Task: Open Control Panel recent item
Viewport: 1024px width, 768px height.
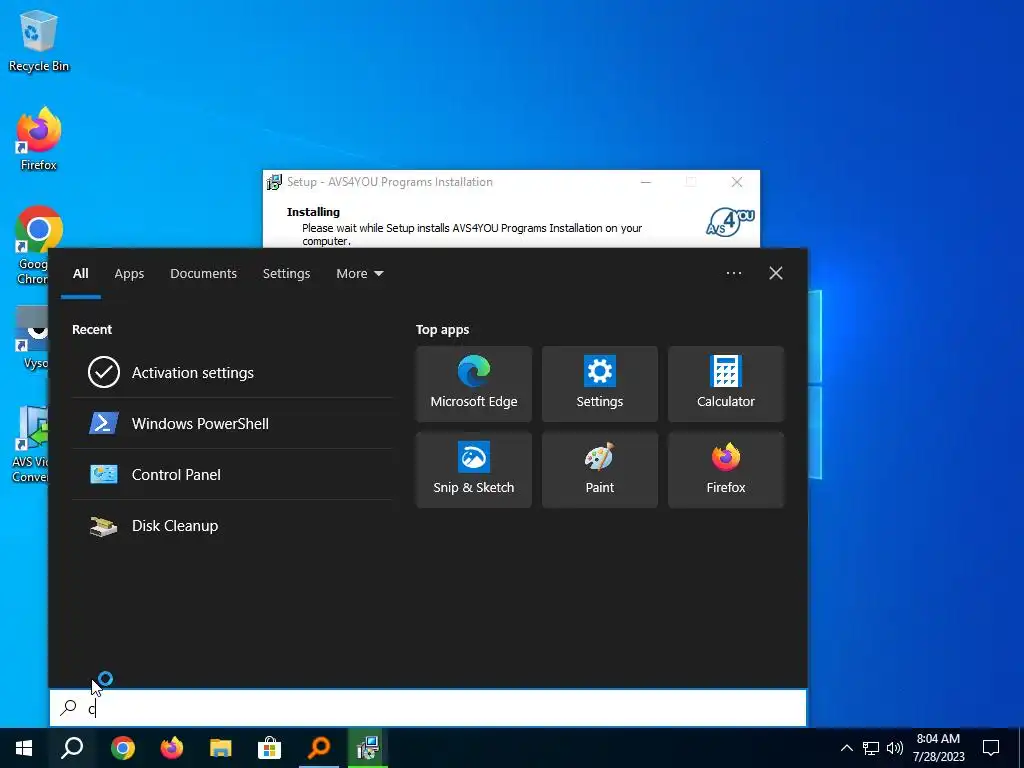Action: coord(232,474)
